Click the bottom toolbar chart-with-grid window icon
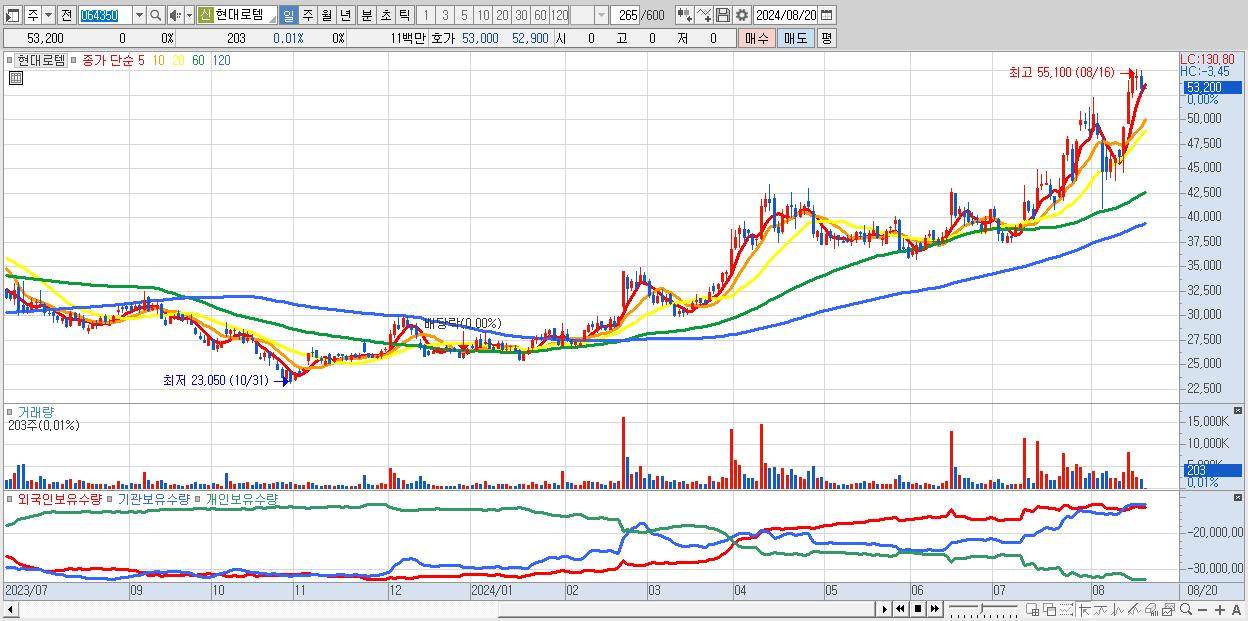Viewport: 1248px width, 621px height. point(1033,610)
